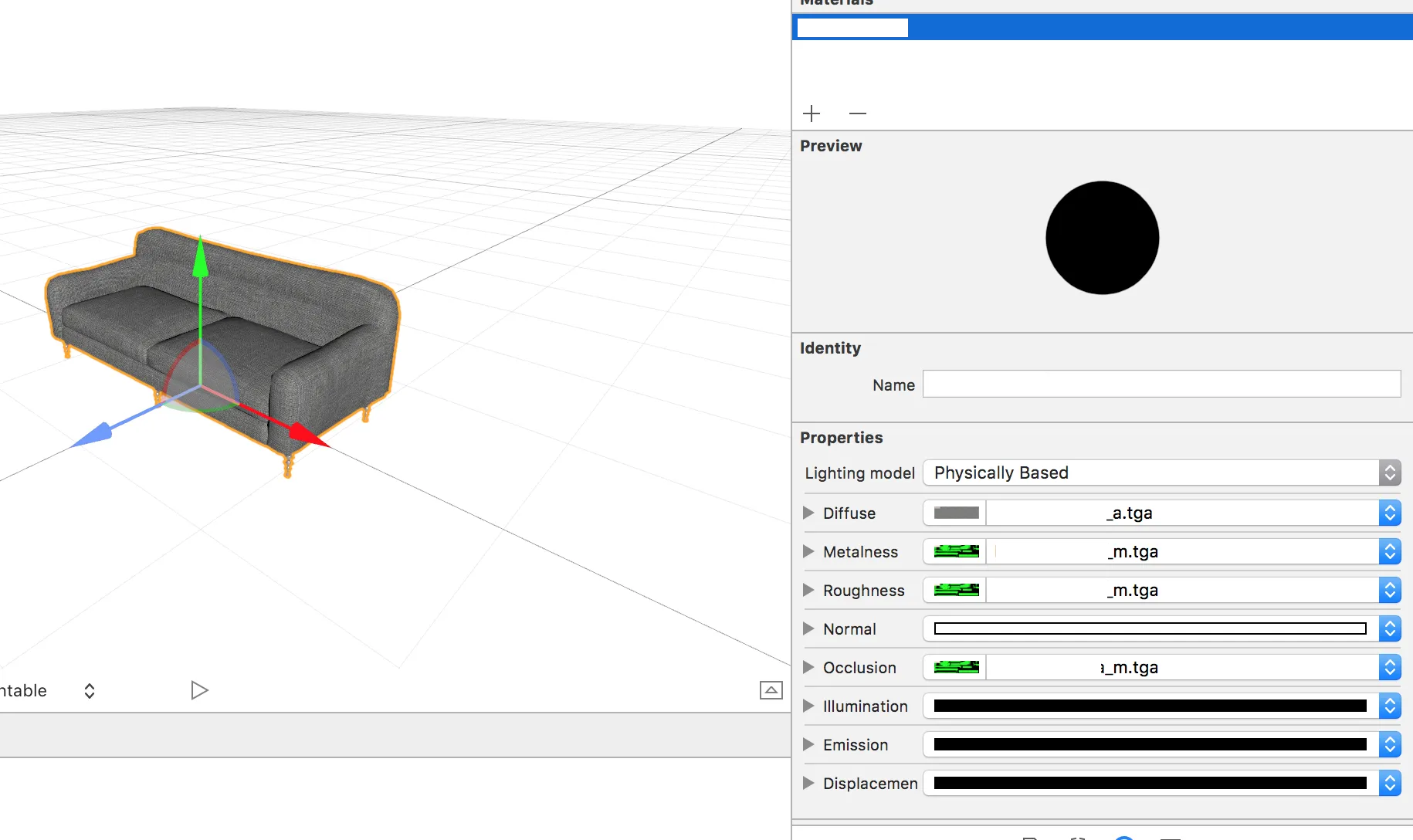This screenshot has width=1413, height=840.
Task: Click the red X-axis arrow handle
Action: 307,434
